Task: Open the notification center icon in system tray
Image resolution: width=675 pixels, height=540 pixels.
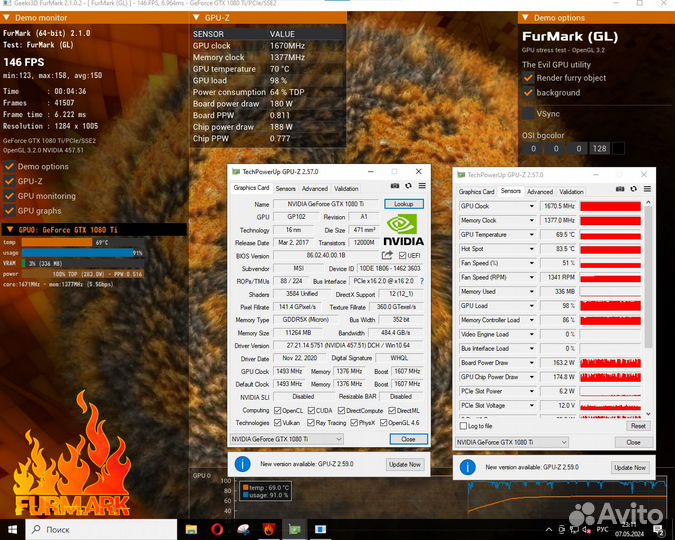Action: click(659, 529)
